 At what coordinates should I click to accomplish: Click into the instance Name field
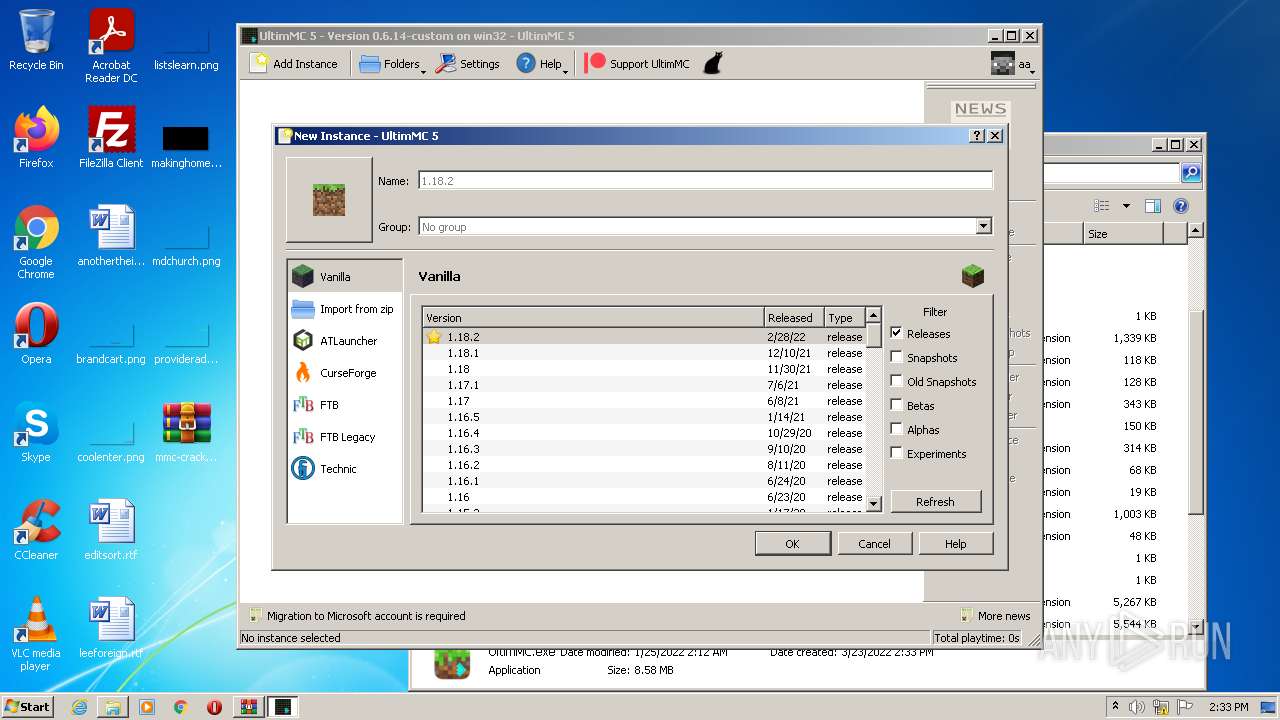coord(705,181)
